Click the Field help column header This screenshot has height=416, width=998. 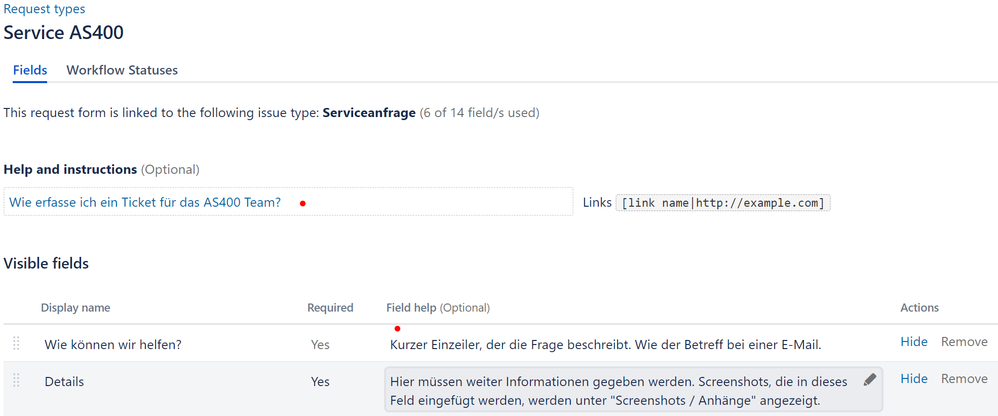438,308
